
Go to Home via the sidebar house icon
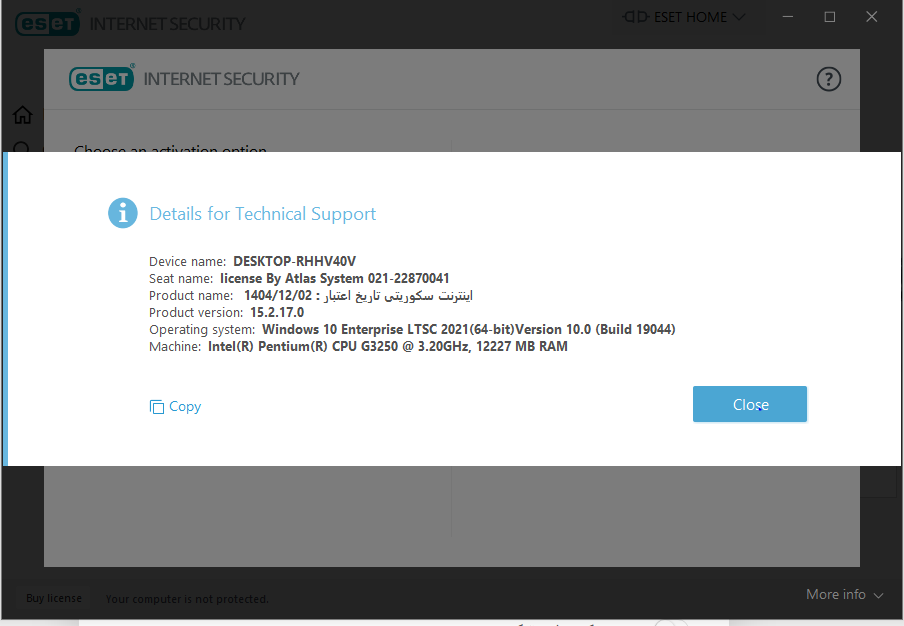coord(22,115)
